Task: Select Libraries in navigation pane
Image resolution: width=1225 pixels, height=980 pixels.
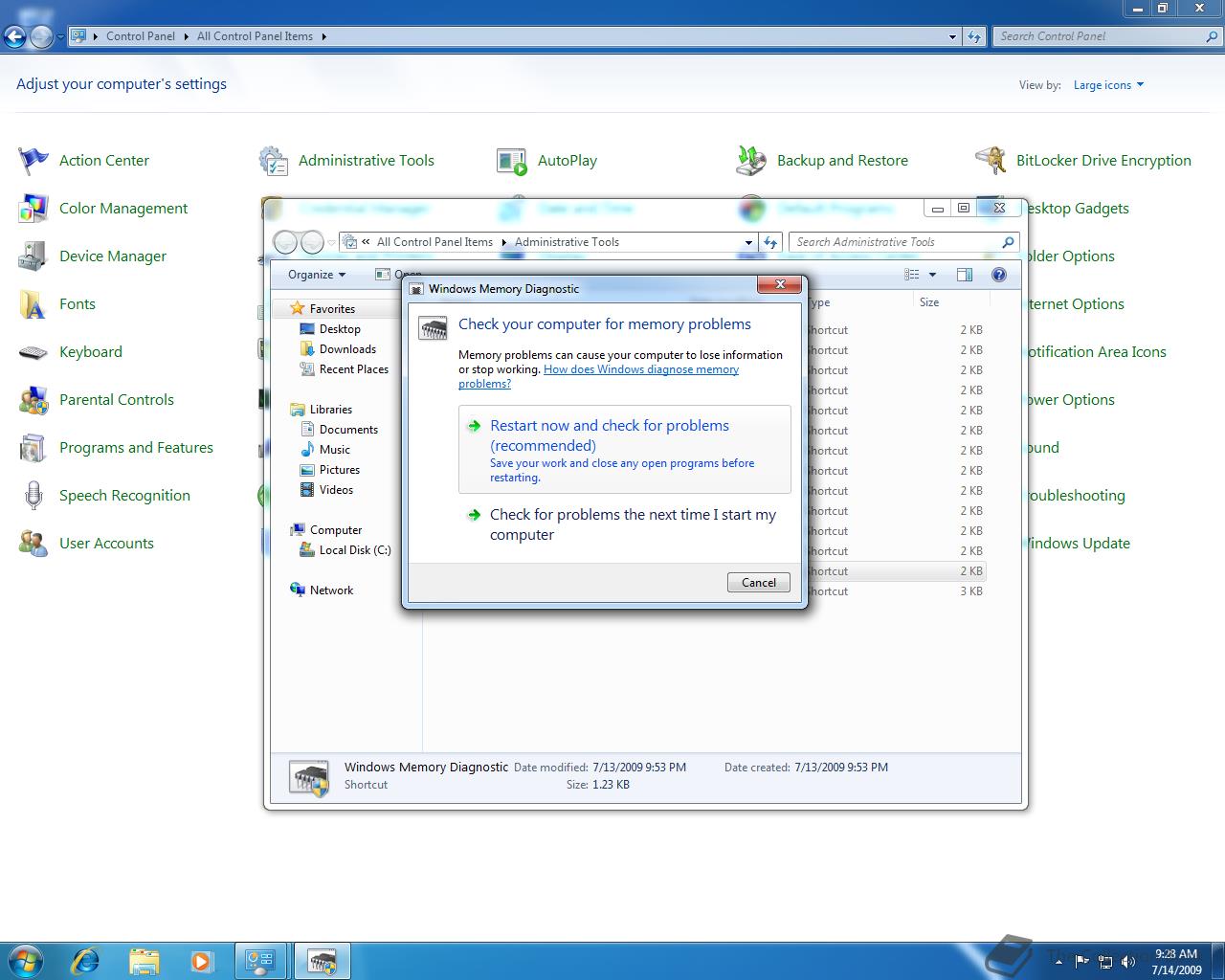Action: coord(330,410)
